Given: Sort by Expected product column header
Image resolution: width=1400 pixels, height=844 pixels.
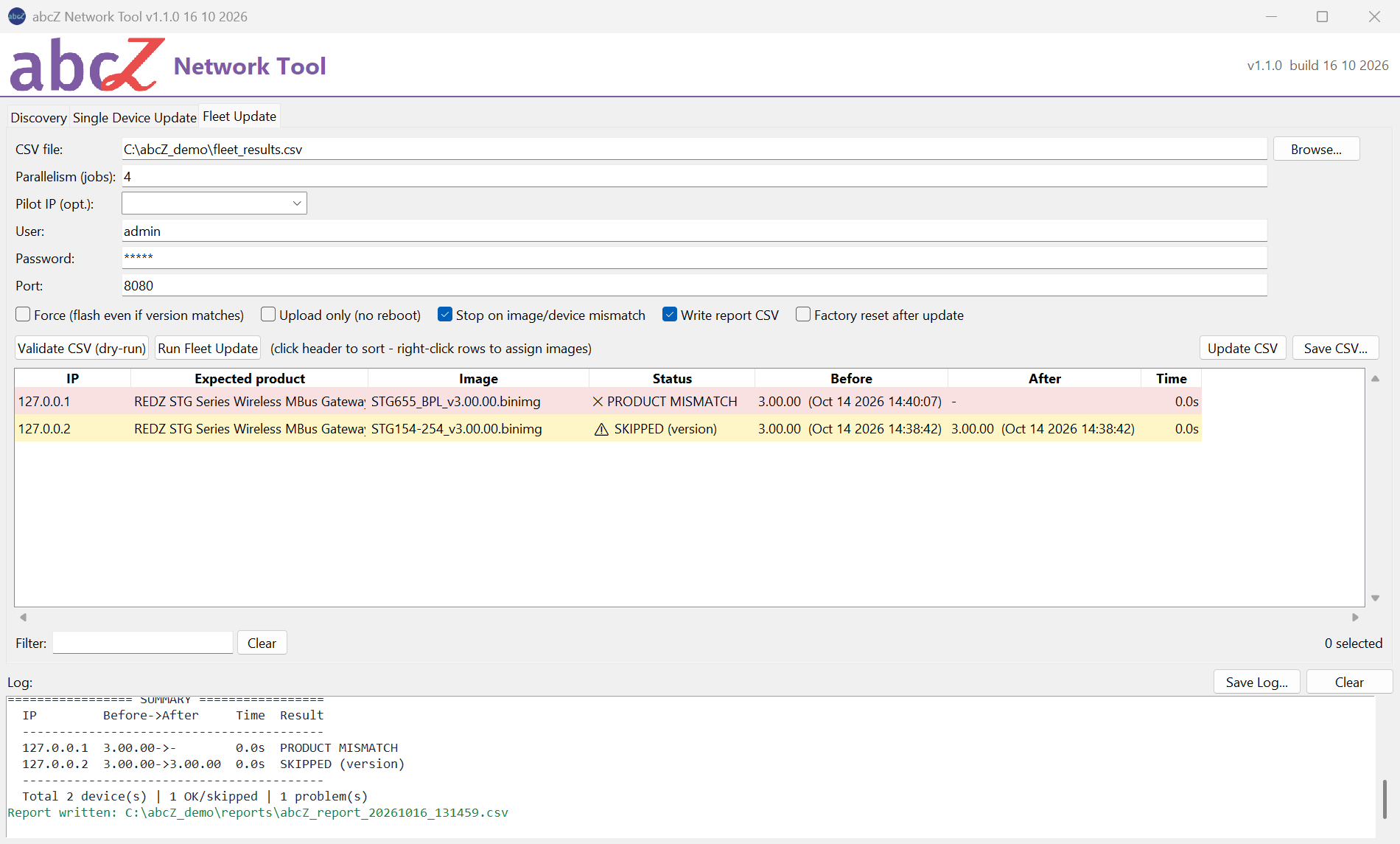Looking at the screenshot, I should coord(249,378).
